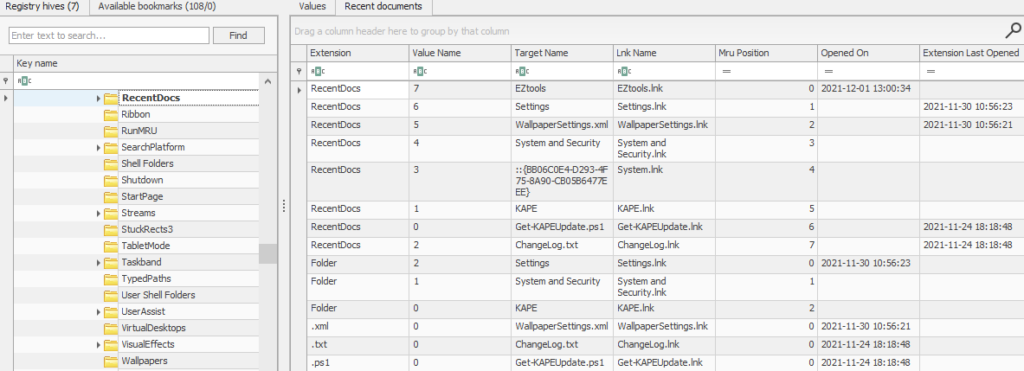Select the EZtools target name cell

[x=562, y=89]
